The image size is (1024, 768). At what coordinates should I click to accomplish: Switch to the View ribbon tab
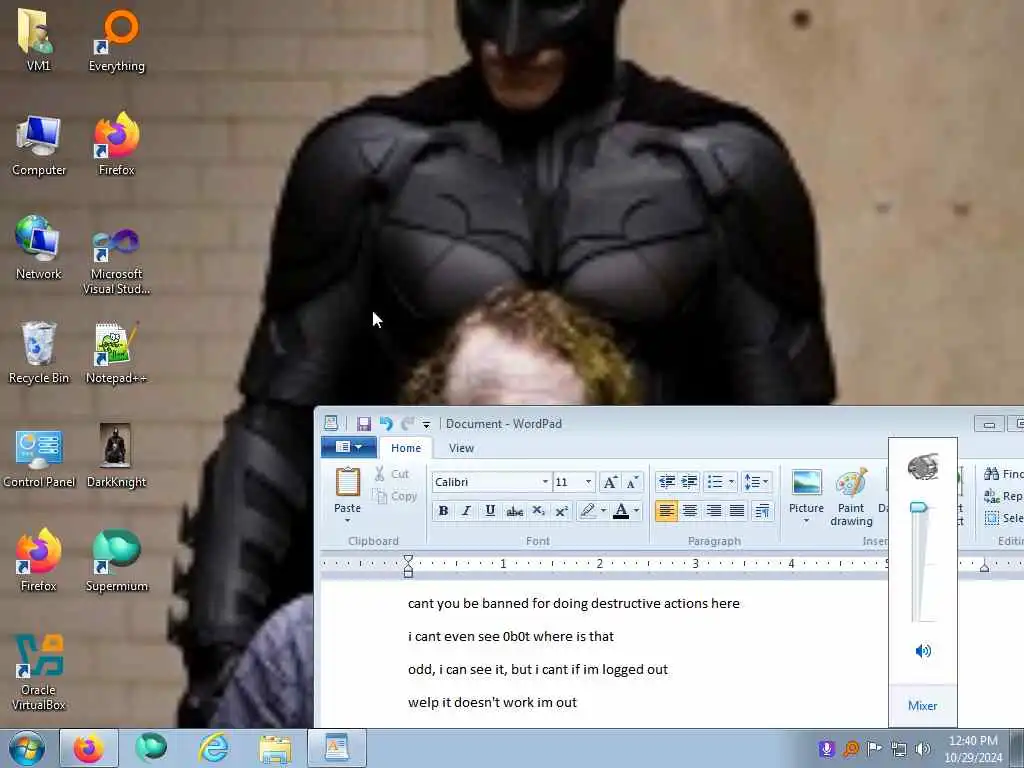coord(461,448)
